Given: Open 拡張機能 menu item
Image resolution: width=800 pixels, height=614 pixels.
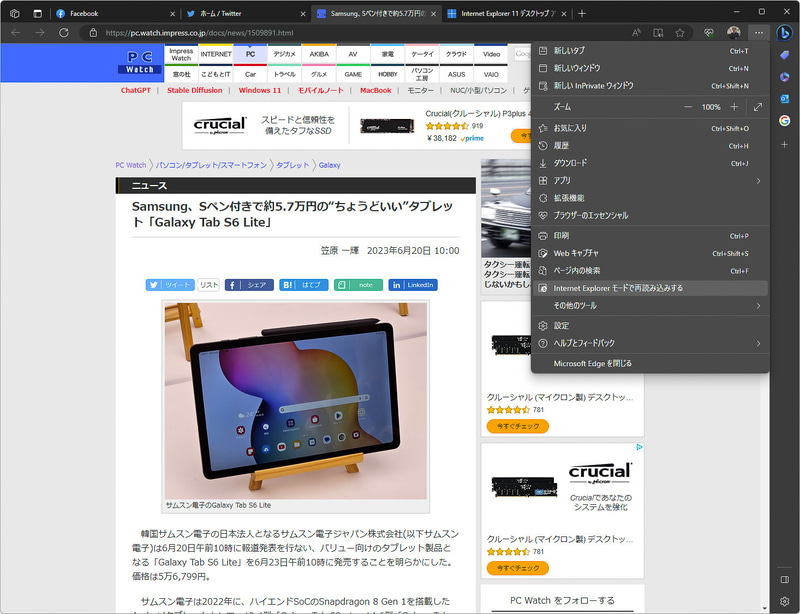Looking at the screenshot, I should pos(650,198).
